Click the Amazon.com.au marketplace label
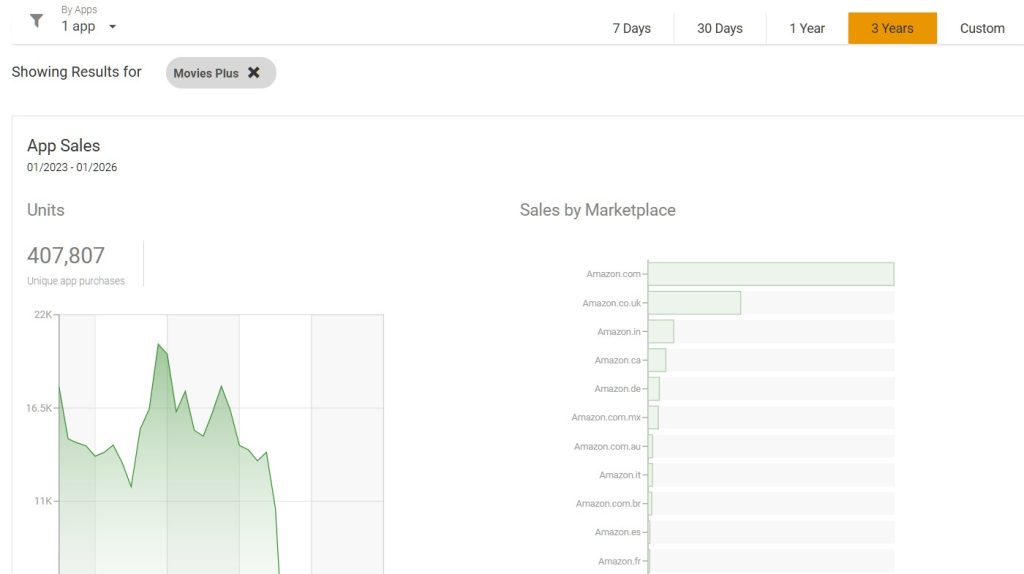 coord(607,447)
